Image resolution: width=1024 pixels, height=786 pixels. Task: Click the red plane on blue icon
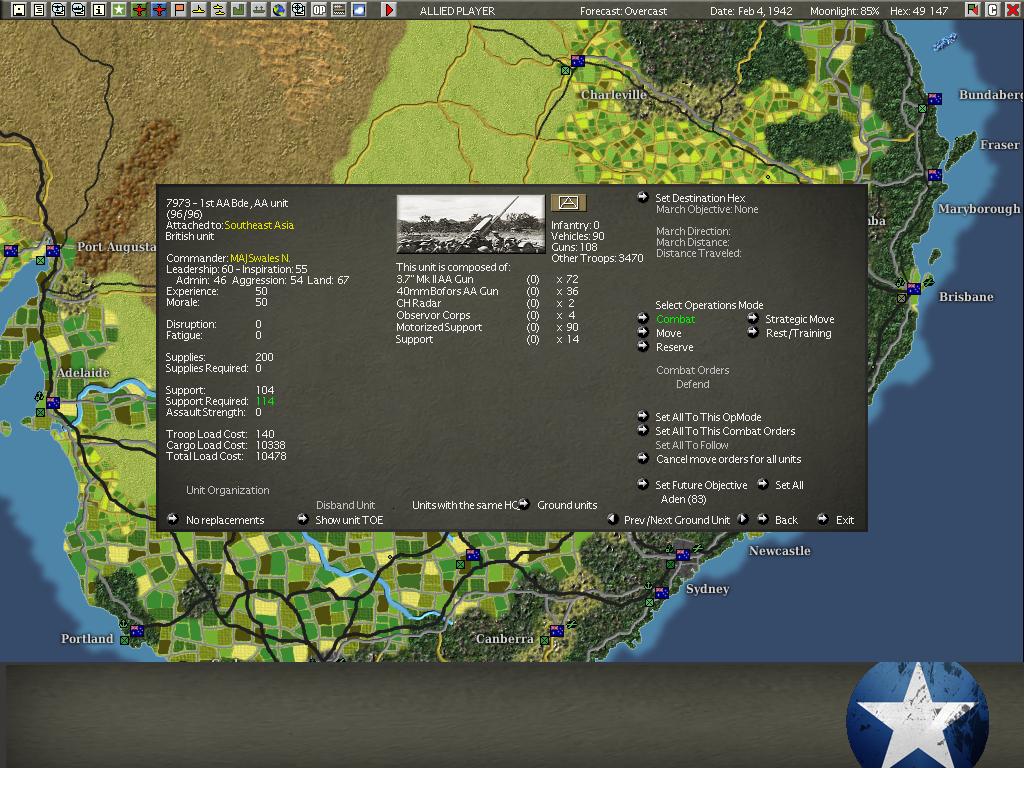[159, 10]
